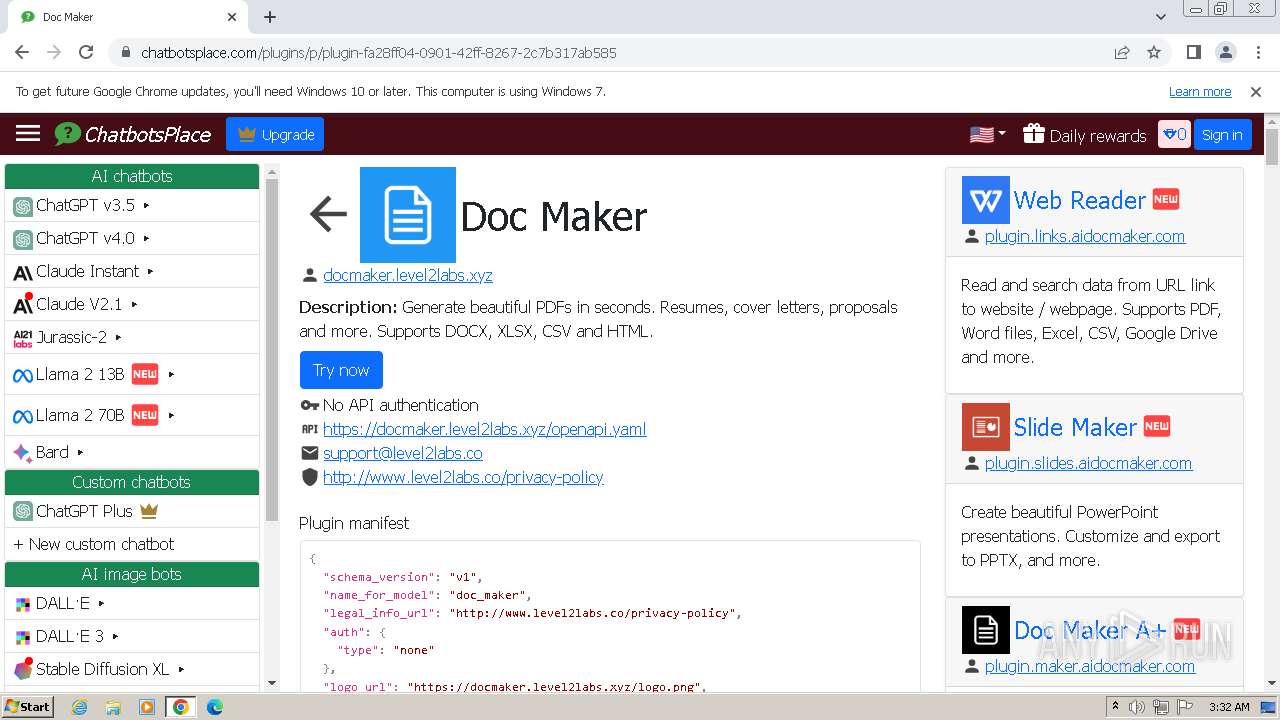
Task: Open plugin.maker.aidocmaker.com link
Action: (1090, 666)
